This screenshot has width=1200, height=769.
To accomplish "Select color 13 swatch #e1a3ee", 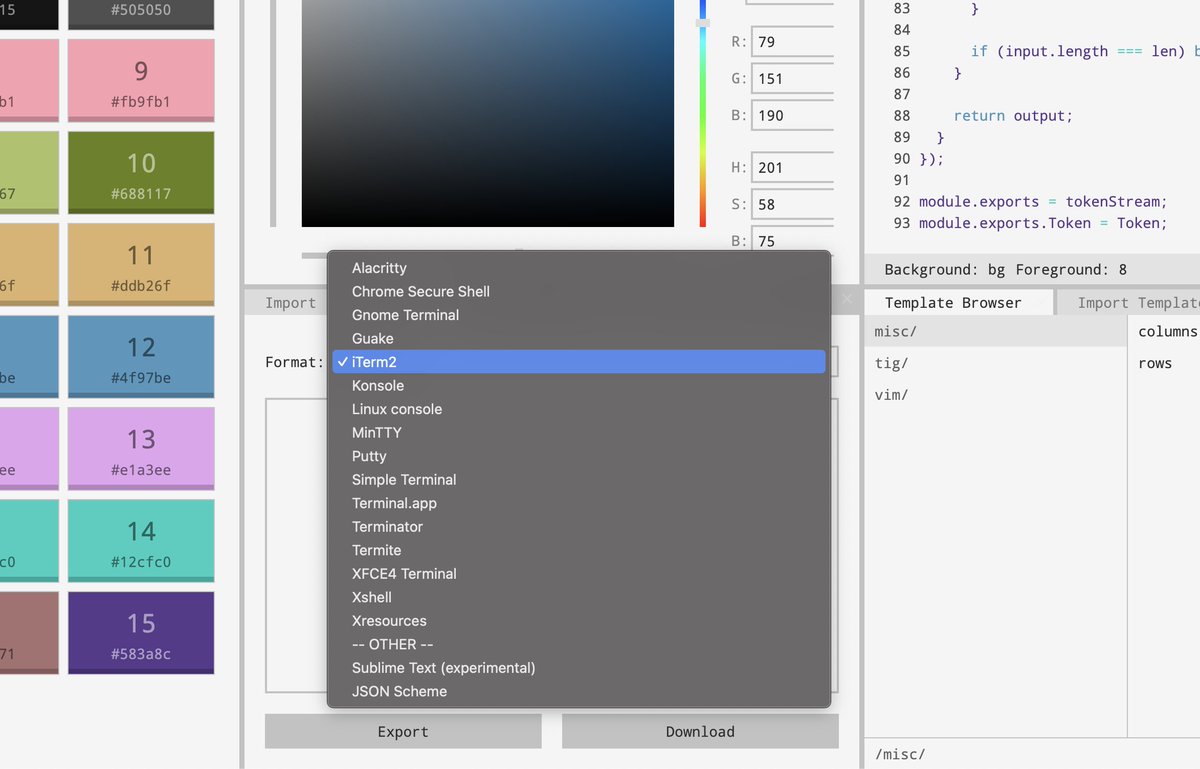I will [x=141, y=449].
